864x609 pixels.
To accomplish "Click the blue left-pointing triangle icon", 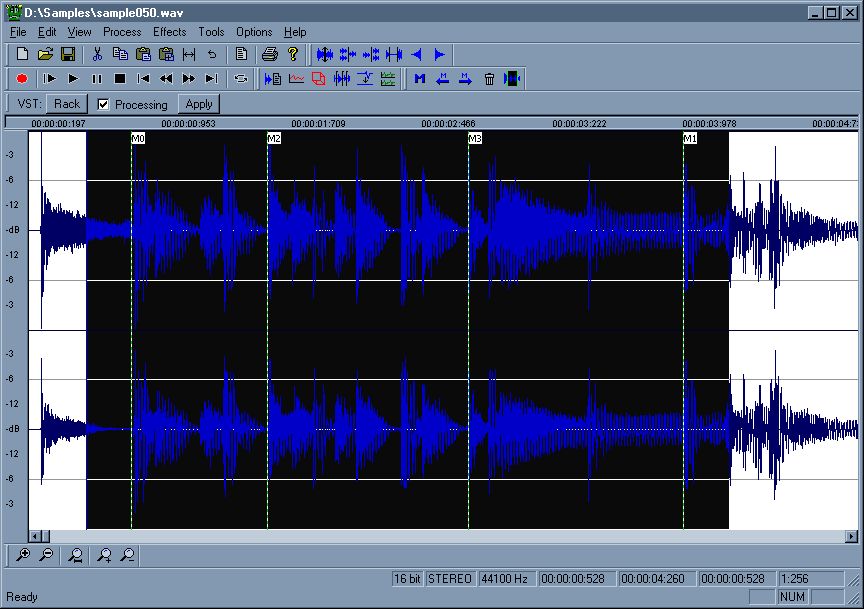I will (x=417, y=54).
